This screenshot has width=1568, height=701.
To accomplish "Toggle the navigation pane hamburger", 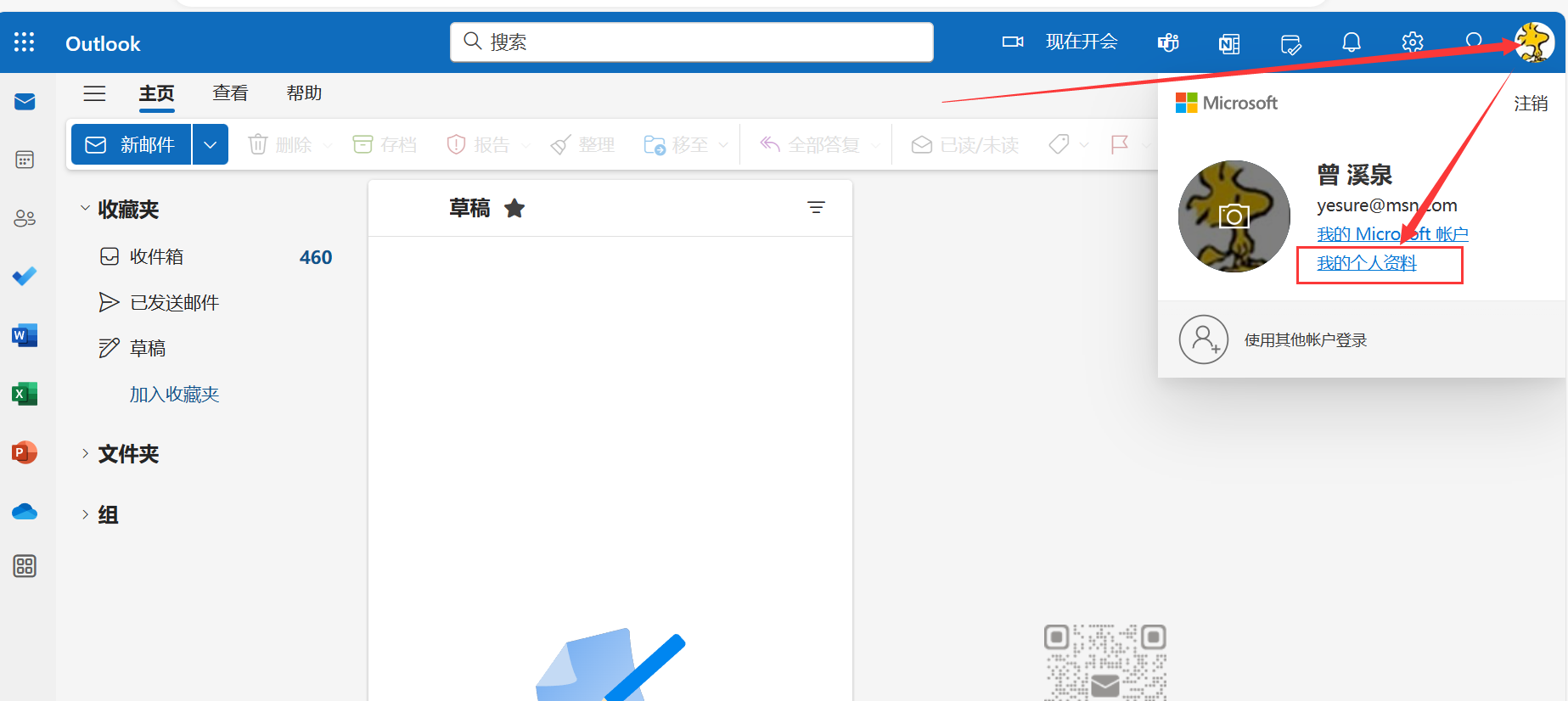I will pyautogui.click(x=94, y=93).
